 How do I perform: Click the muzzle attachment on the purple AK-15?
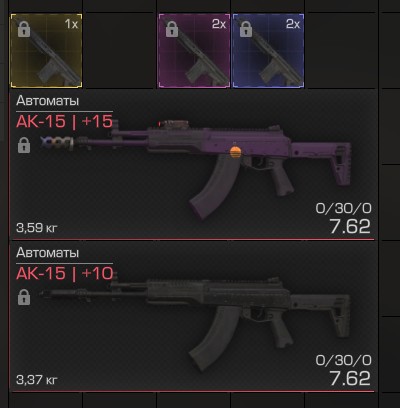pyautogui.click(x=56, y=143)
